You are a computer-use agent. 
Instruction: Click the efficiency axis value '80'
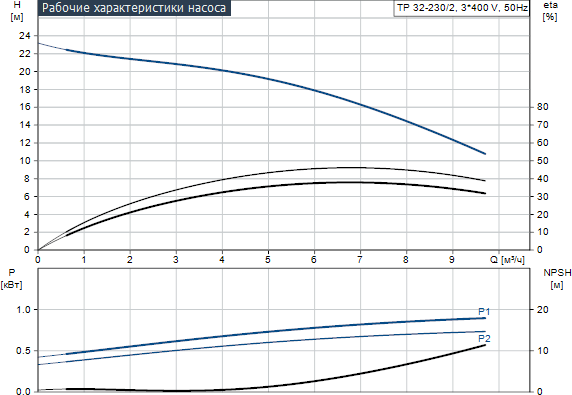coord(542,107)
